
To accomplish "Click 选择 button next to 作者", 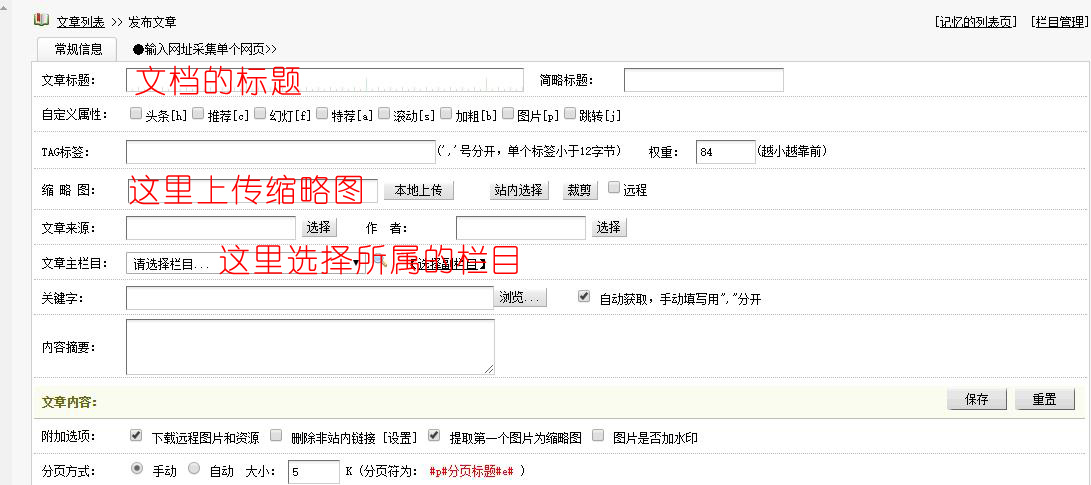I will [610, 228].
